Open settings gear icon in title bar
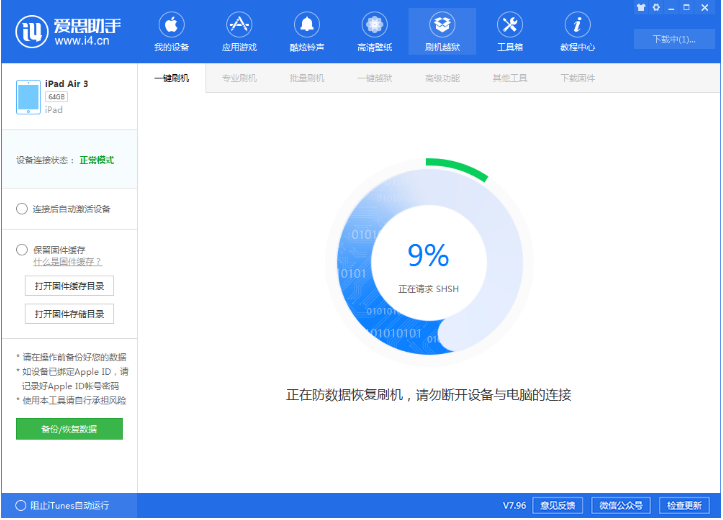Image resolution: width=723 pixels, height=520 pixels. pyautogui.click(x=656, y=7)
